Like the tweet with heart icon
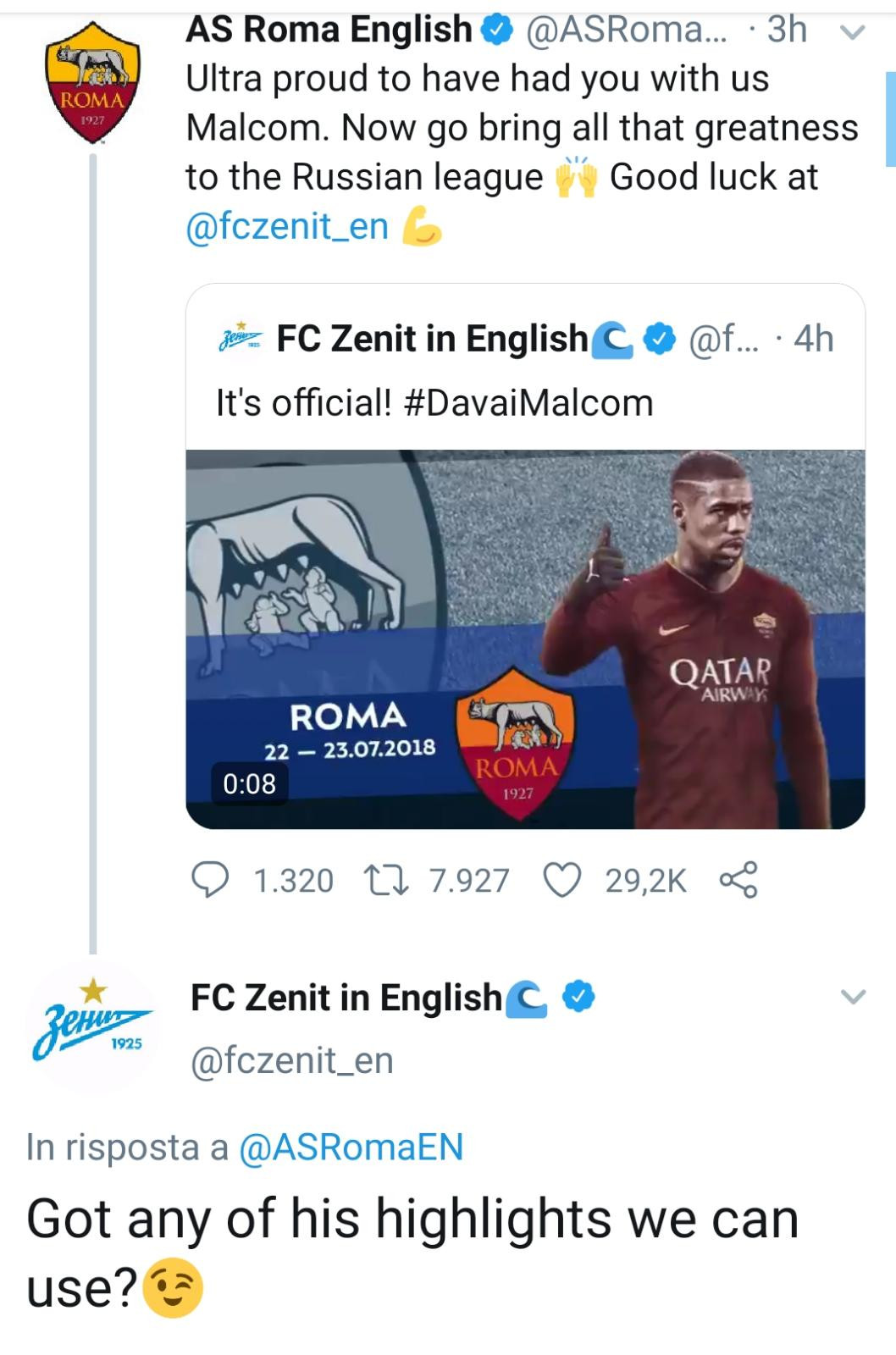This screenshot has height=1355, width=896. (561, 881)
